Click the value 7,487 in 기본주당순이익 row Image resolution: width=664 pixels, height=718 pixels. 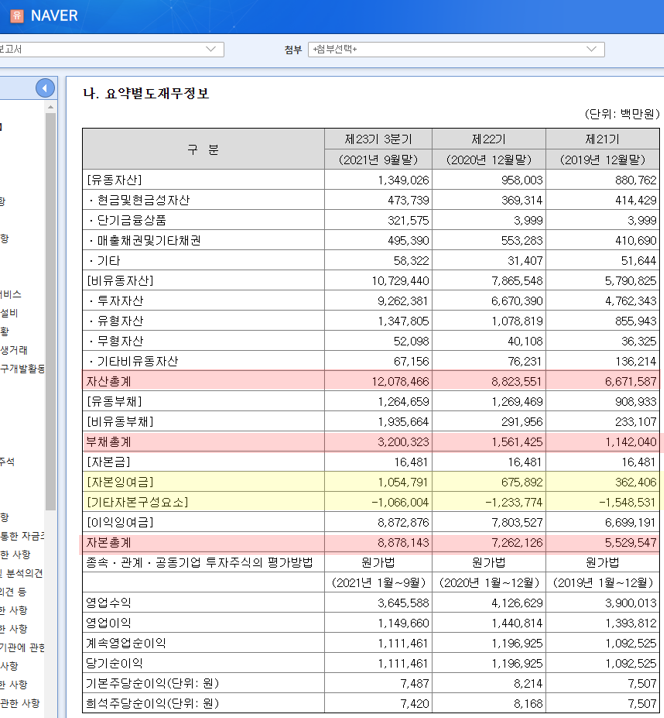click(415, 684)
